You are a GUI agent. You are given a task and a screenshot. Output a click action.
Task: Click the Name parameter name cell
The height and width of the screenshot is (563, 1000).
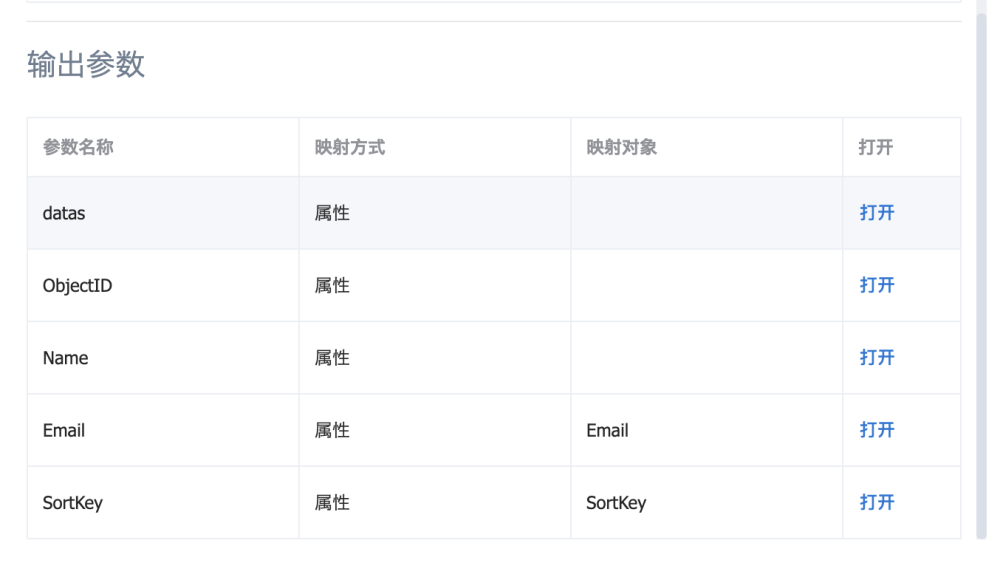coord(65,358)
